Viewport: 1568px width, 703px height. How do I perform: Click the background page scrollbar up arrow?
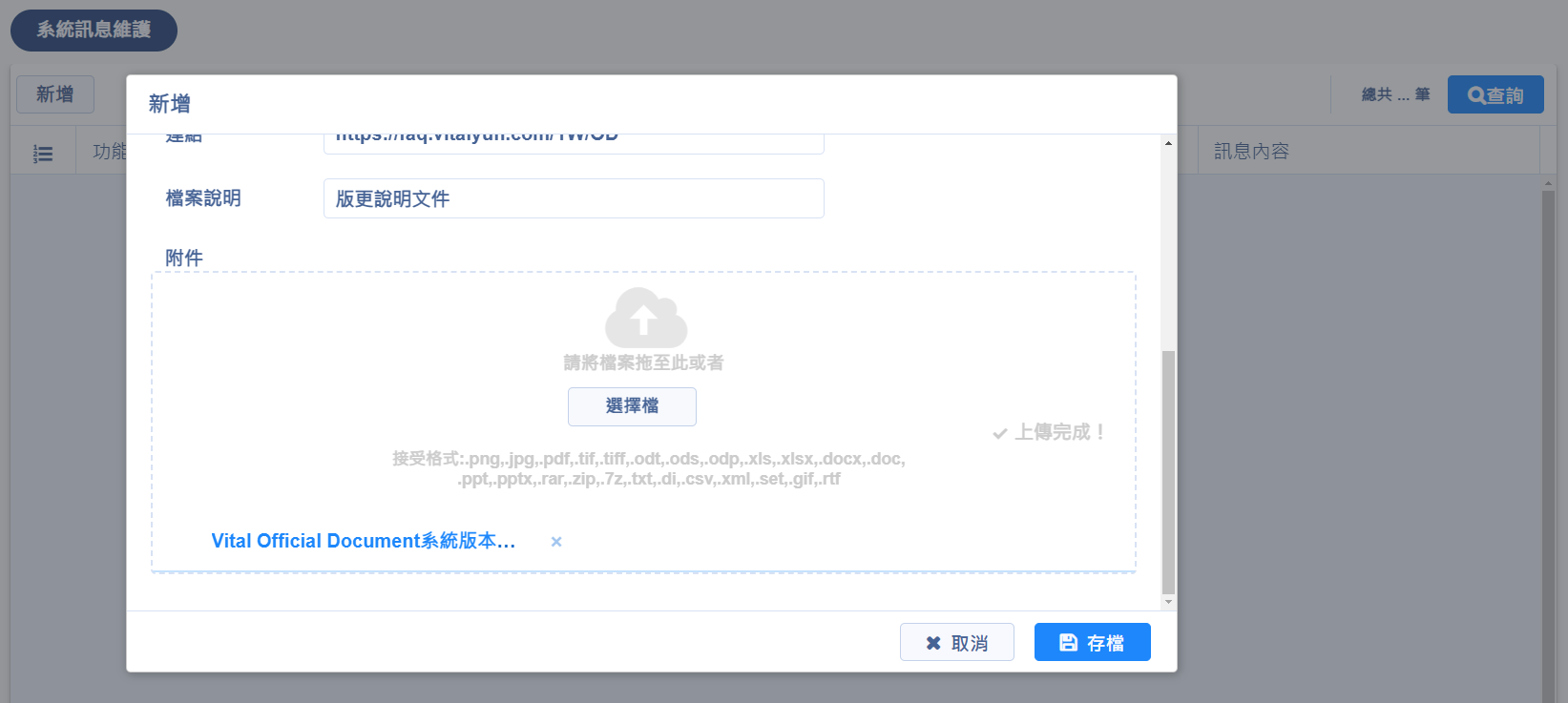pyautogui.click(x=1548, y=182)
